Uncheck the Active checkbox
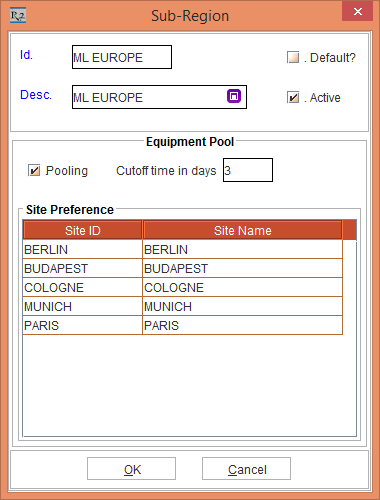This screenshot has height=500, width=380. 293,97
